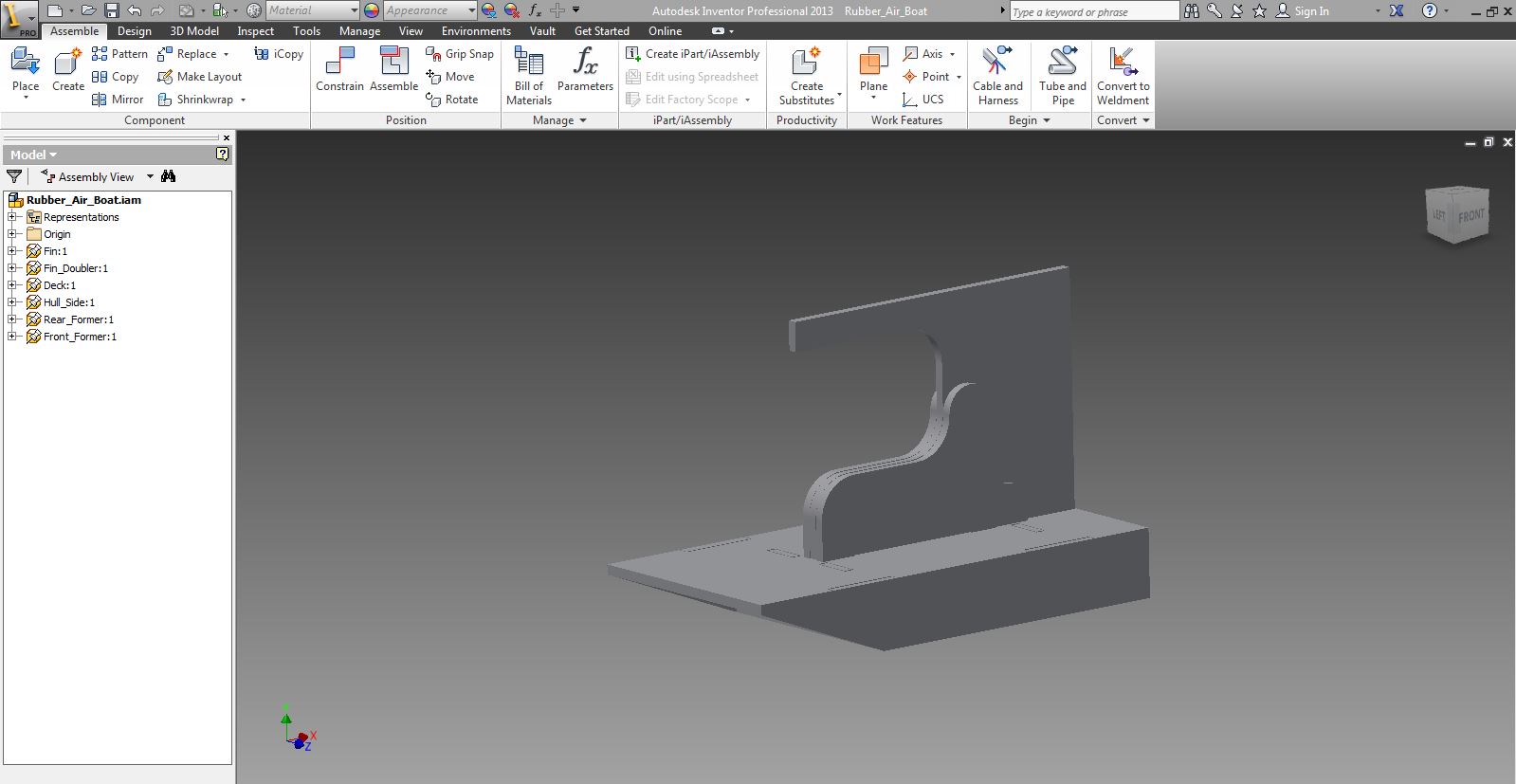Screen dimensions: 1516x784
Task: Expand the Shrinkwrap dropdown arrow
Action: pyautogui.click(x=243, y=100)
